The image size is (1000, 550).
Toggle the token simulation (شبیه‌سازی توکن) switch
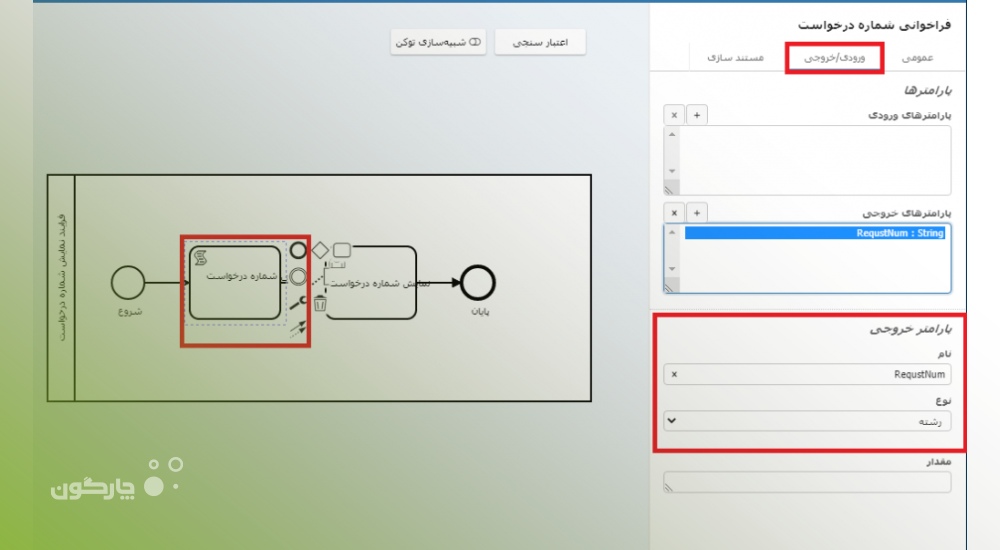point(438,42)
